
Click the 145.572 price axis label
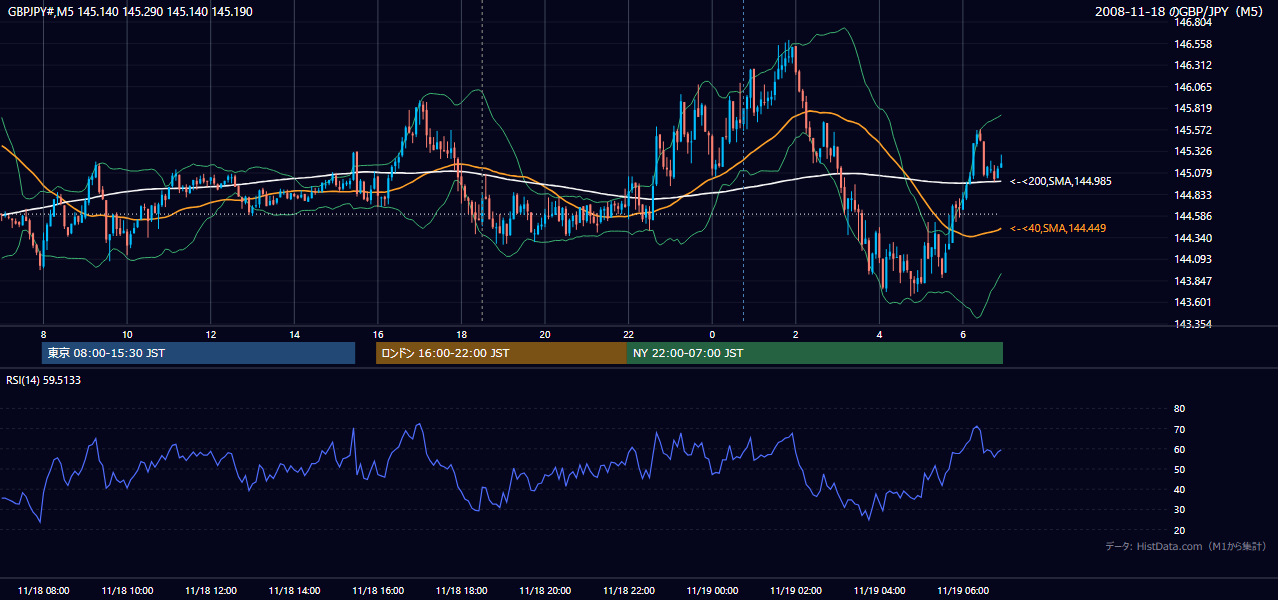pyautogui.click(x=1193, y=130)
